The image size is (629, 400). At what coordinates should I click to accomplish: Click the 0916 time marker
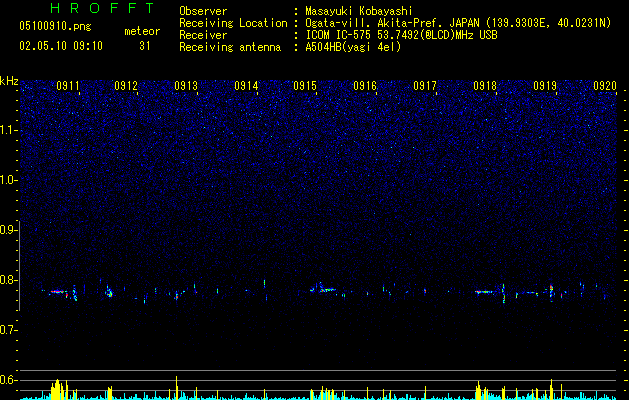point(365,86)
